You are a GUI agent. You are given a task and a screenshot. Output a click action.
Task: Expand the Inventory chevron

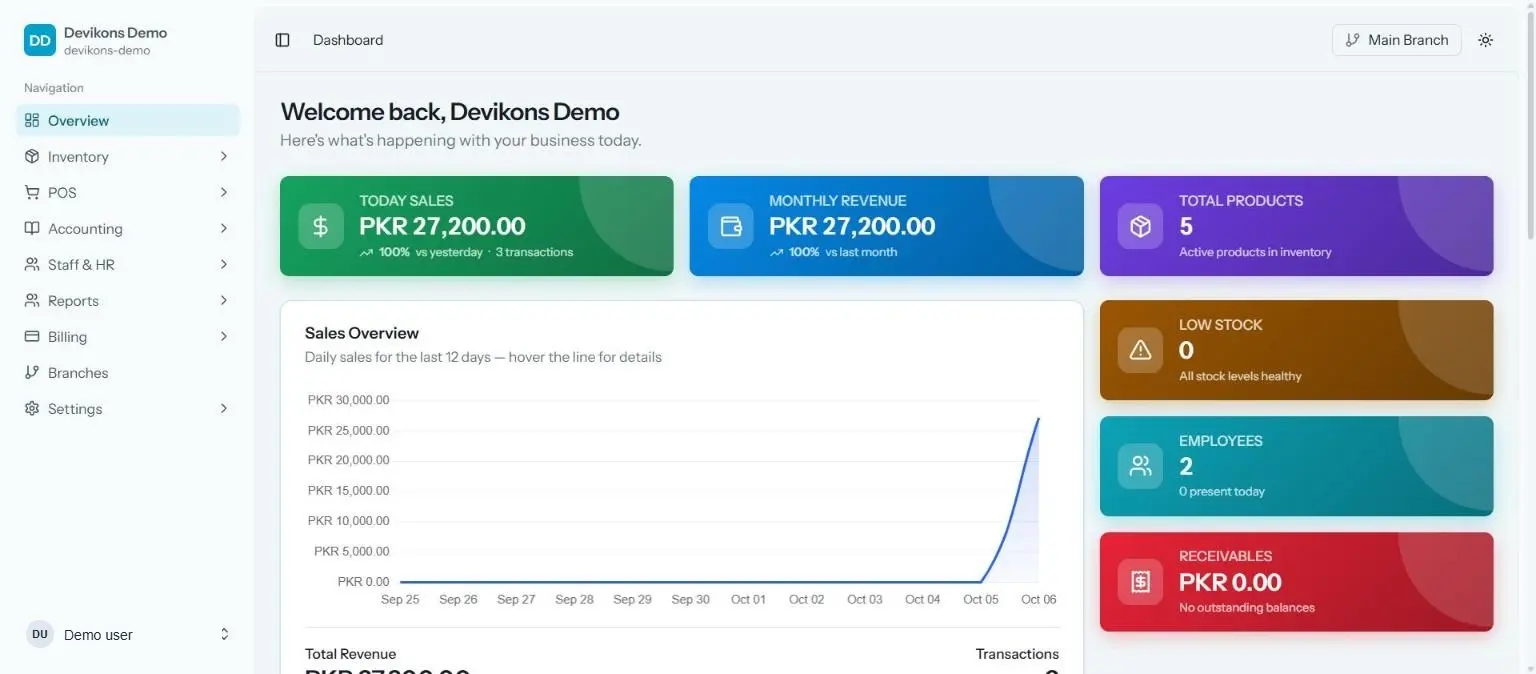[224, 156]
